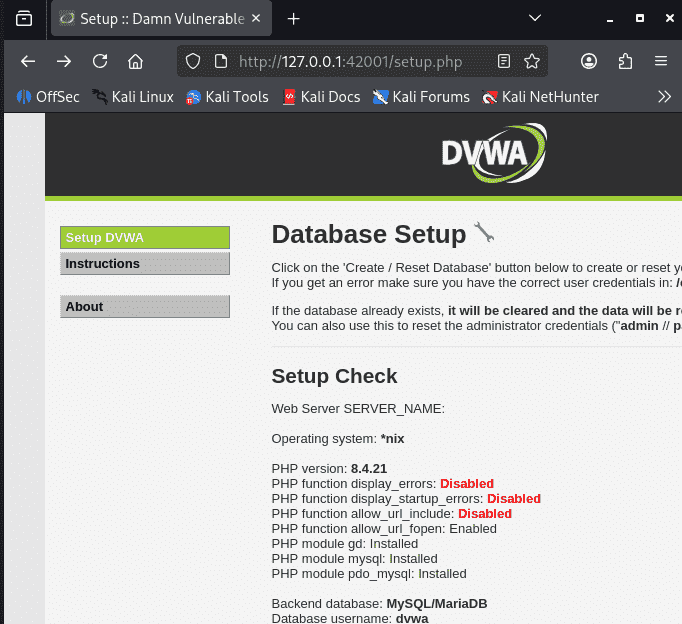View site information page icon
This screenshot has height=624, width=682.
tap(221, 61)
